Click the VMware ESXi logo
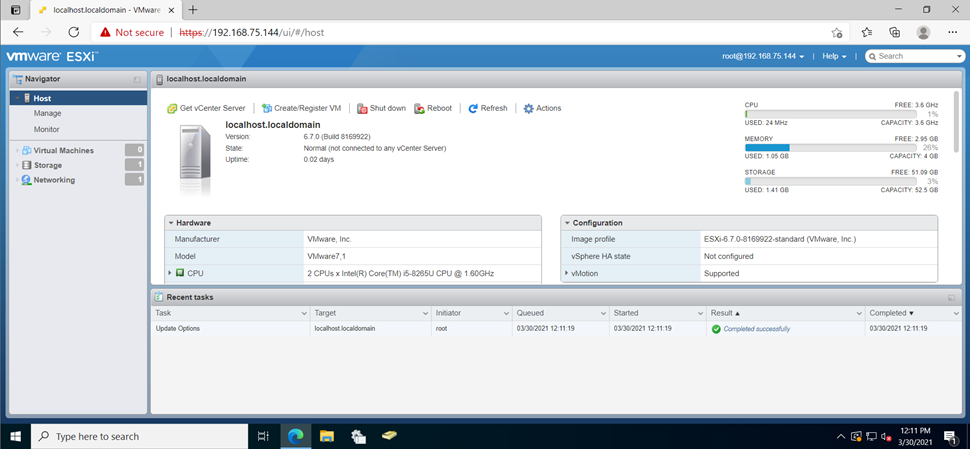The height and width of the screenshot is (449, 970). pyautogui.click(x=52, y=56)
